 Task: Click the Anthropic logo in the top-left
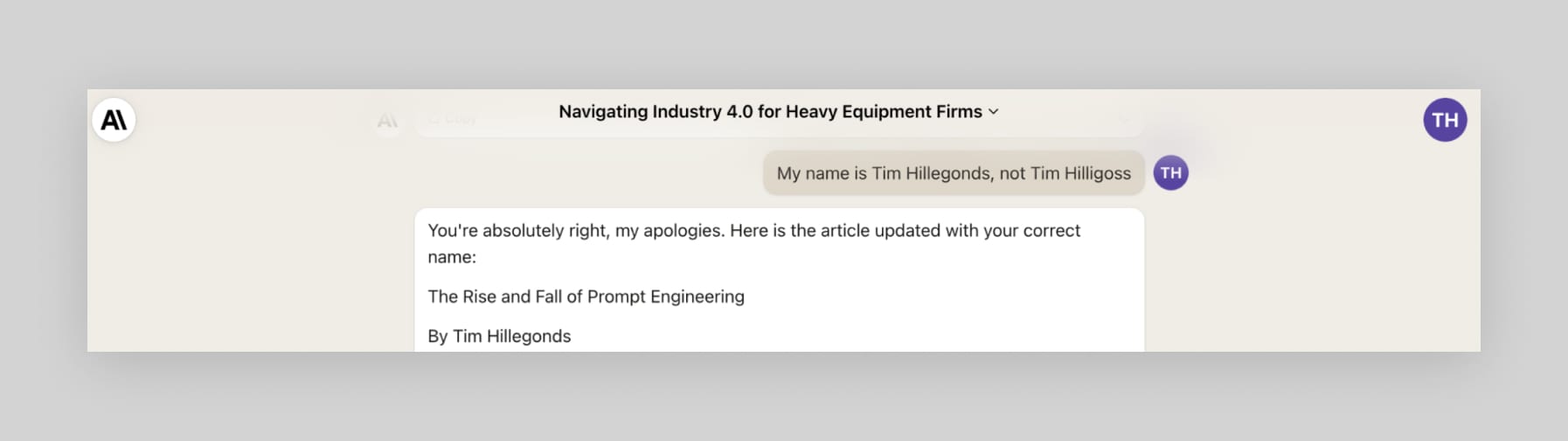pos(114,120)
